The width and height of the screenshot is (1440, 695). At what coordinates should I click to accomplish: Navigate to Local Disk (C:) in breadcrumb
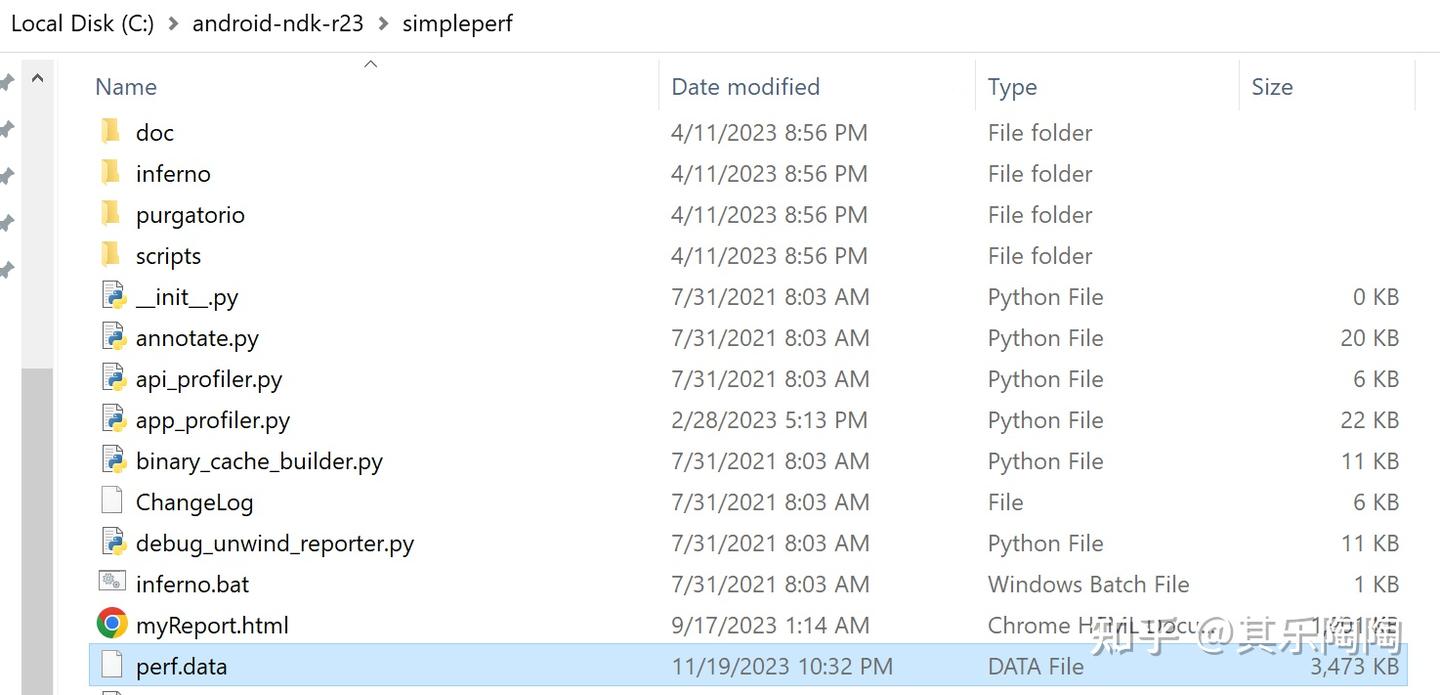point(82,22)
